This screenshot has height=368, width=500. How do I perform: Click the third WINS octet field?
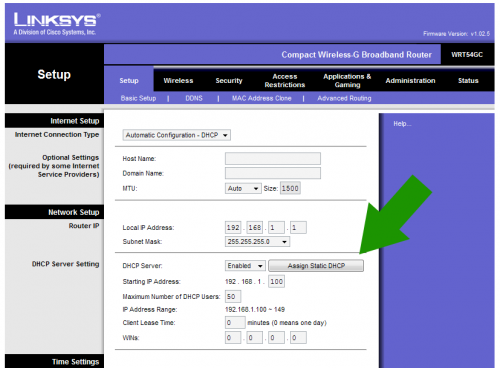click(277, 338)
